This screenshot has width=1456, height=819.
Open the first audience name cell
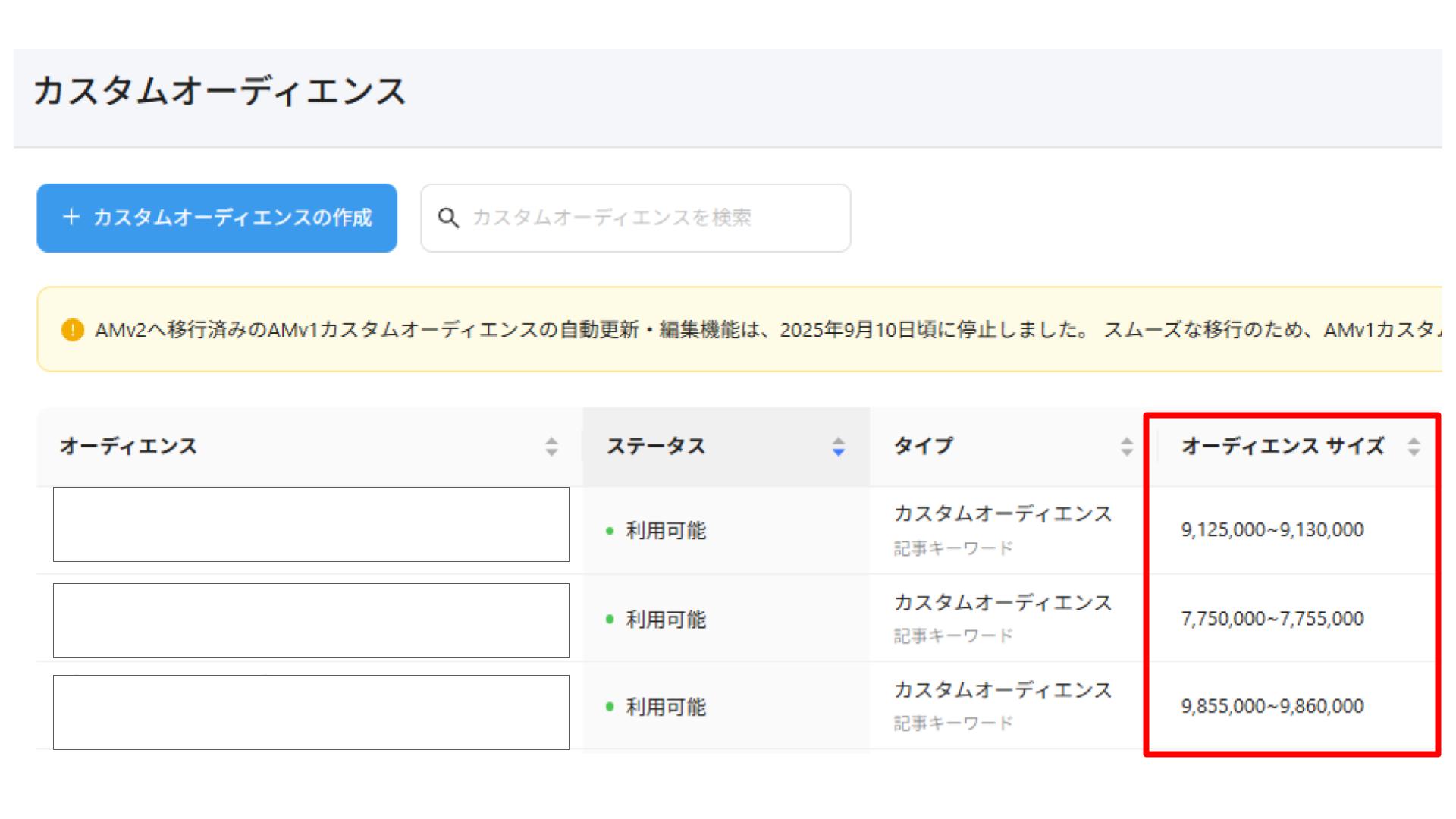coord(311,525)
